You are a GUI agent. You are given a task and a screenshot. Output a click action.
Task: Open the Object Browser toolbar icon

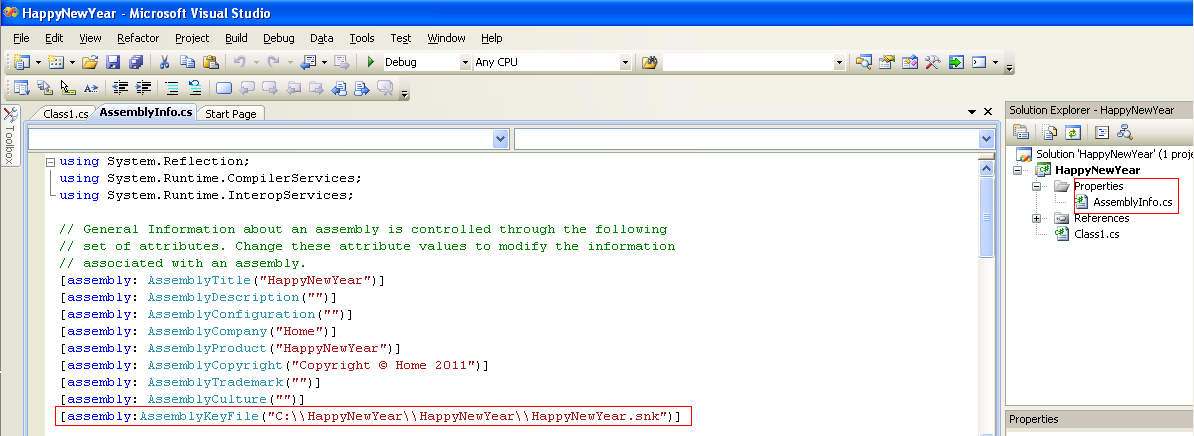(910, 62)
